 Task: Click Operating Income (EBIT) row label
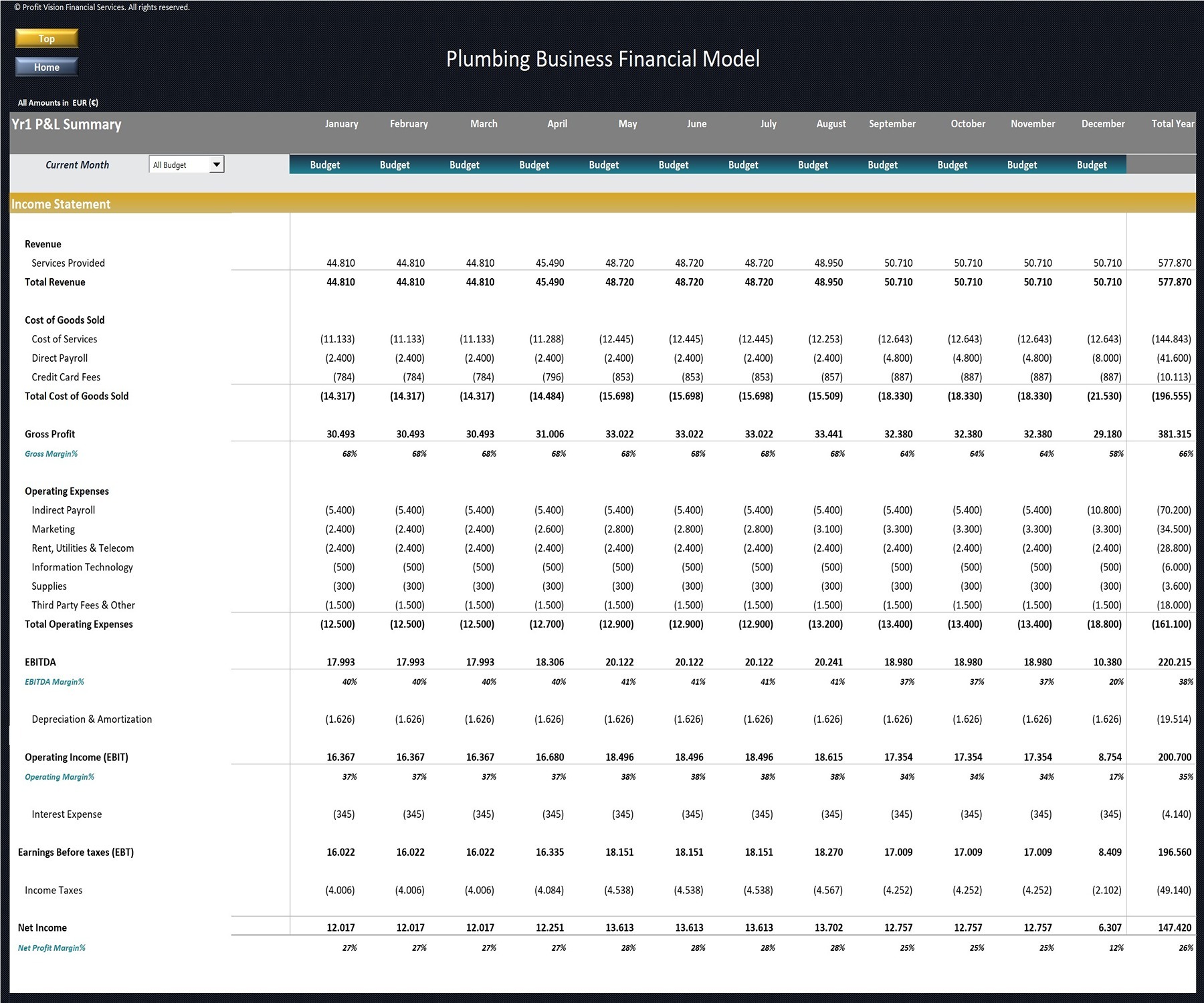76,757
